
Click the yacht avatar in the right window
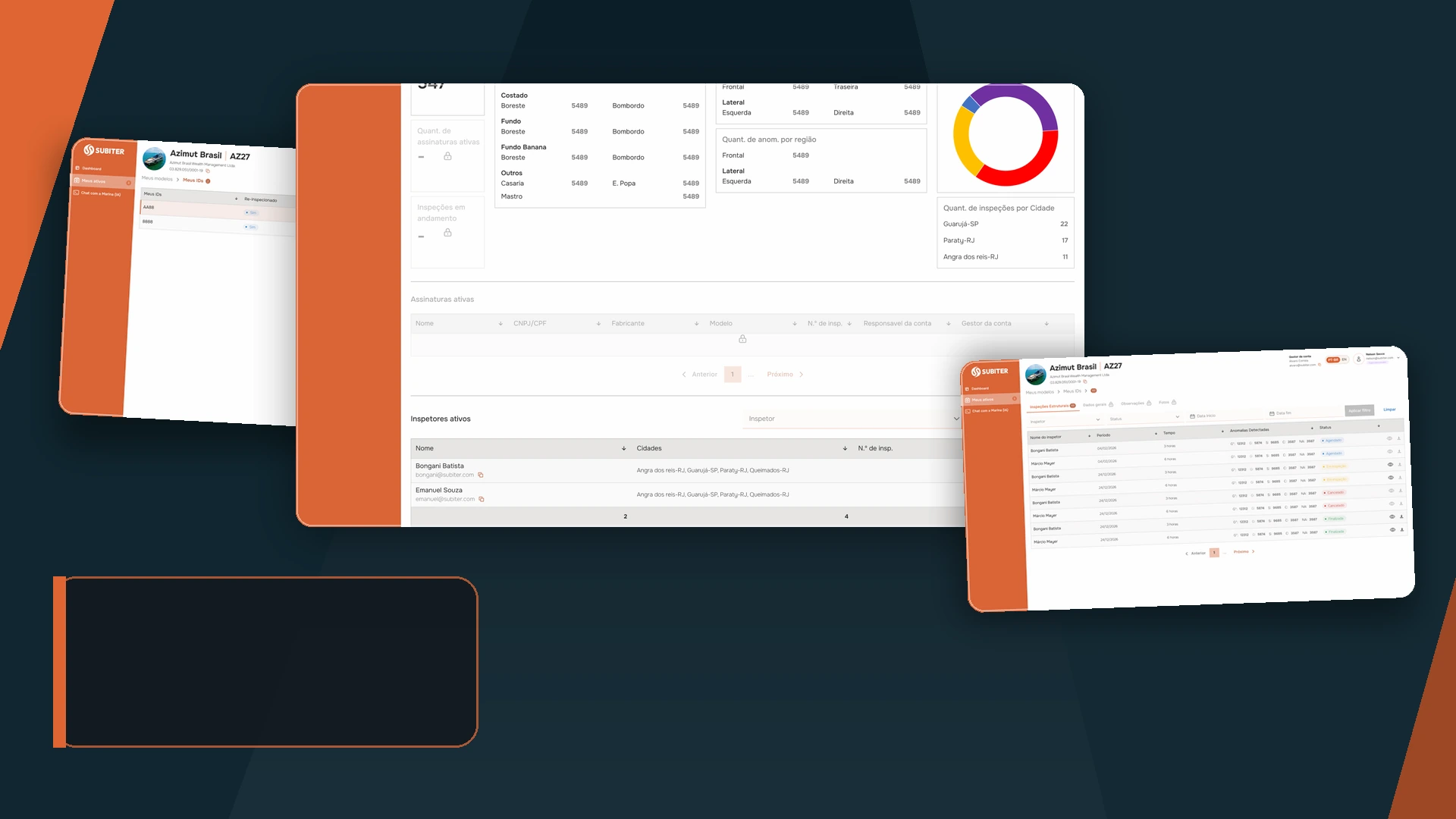(1035, 374)
